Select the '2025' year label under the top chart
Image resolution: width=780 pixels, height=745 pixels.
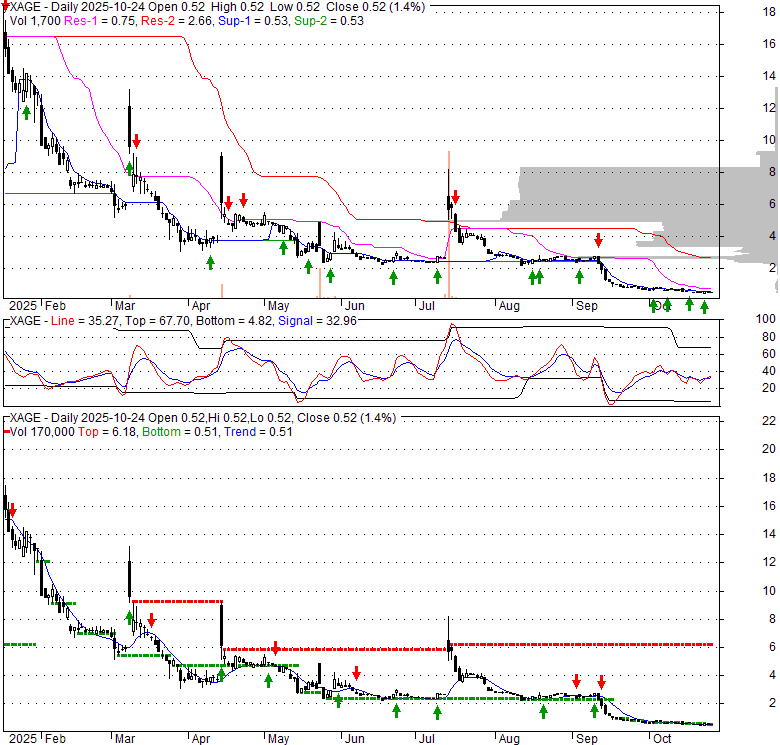[x=23, y=306]
